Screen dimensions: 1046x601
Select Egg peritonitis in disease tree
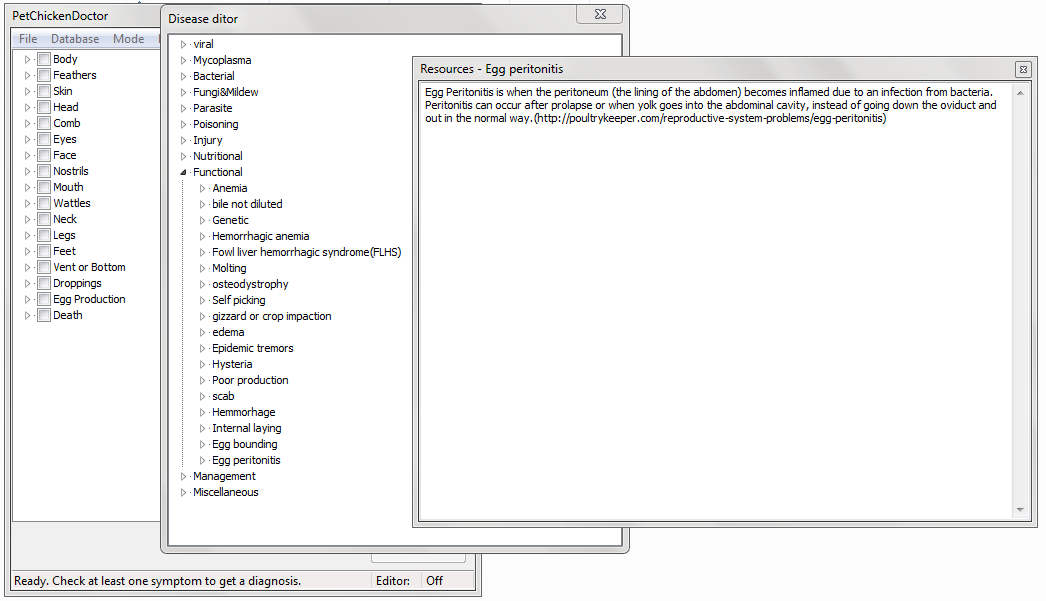click(x=246, y=460)
